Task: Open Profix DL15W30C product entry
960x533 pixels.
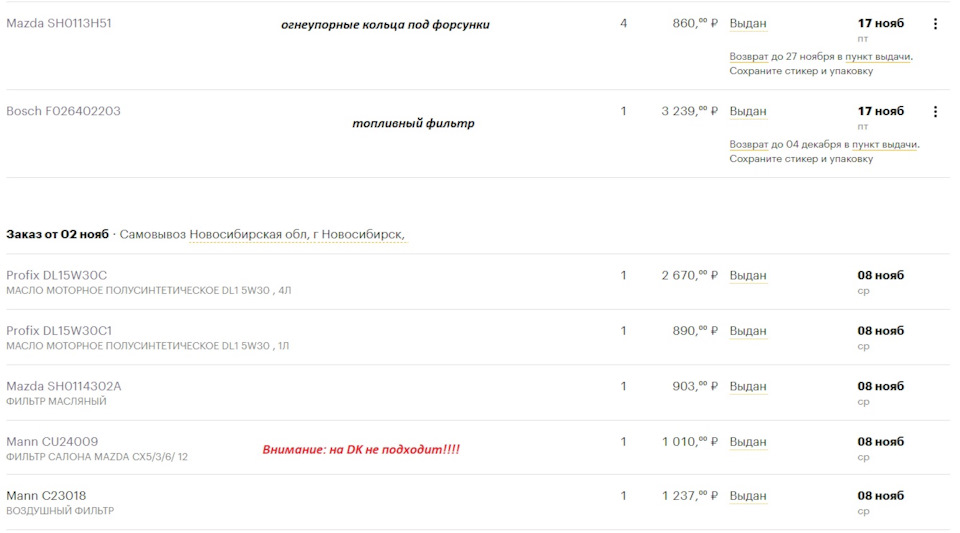Action: point(56,275)
